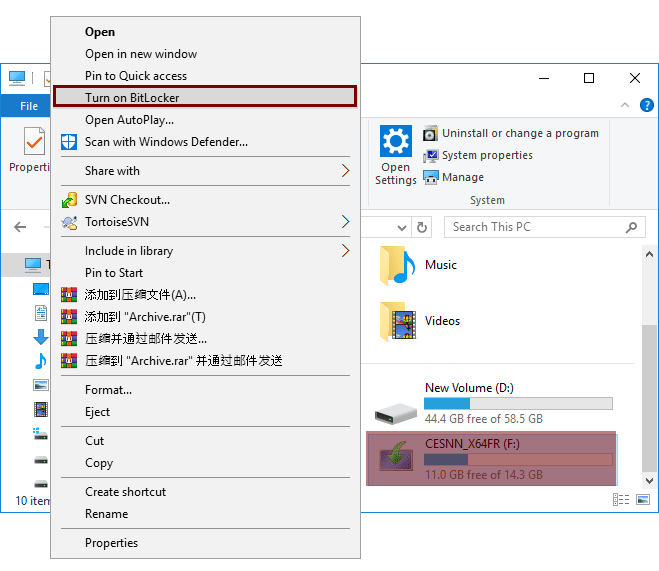Click the search magnifier icon
The width and height of the screenshot is (659, 571).
click(631, 227)
